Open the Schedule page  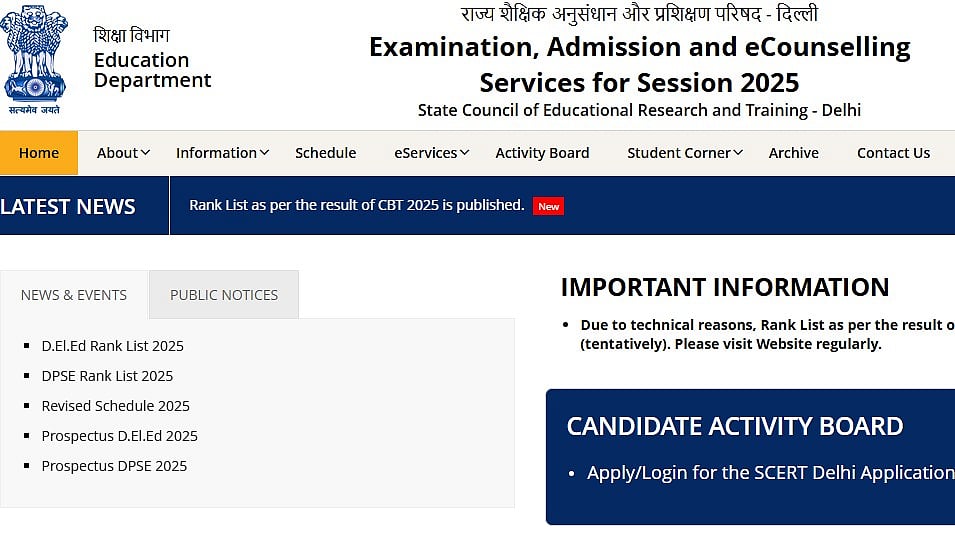325,153
